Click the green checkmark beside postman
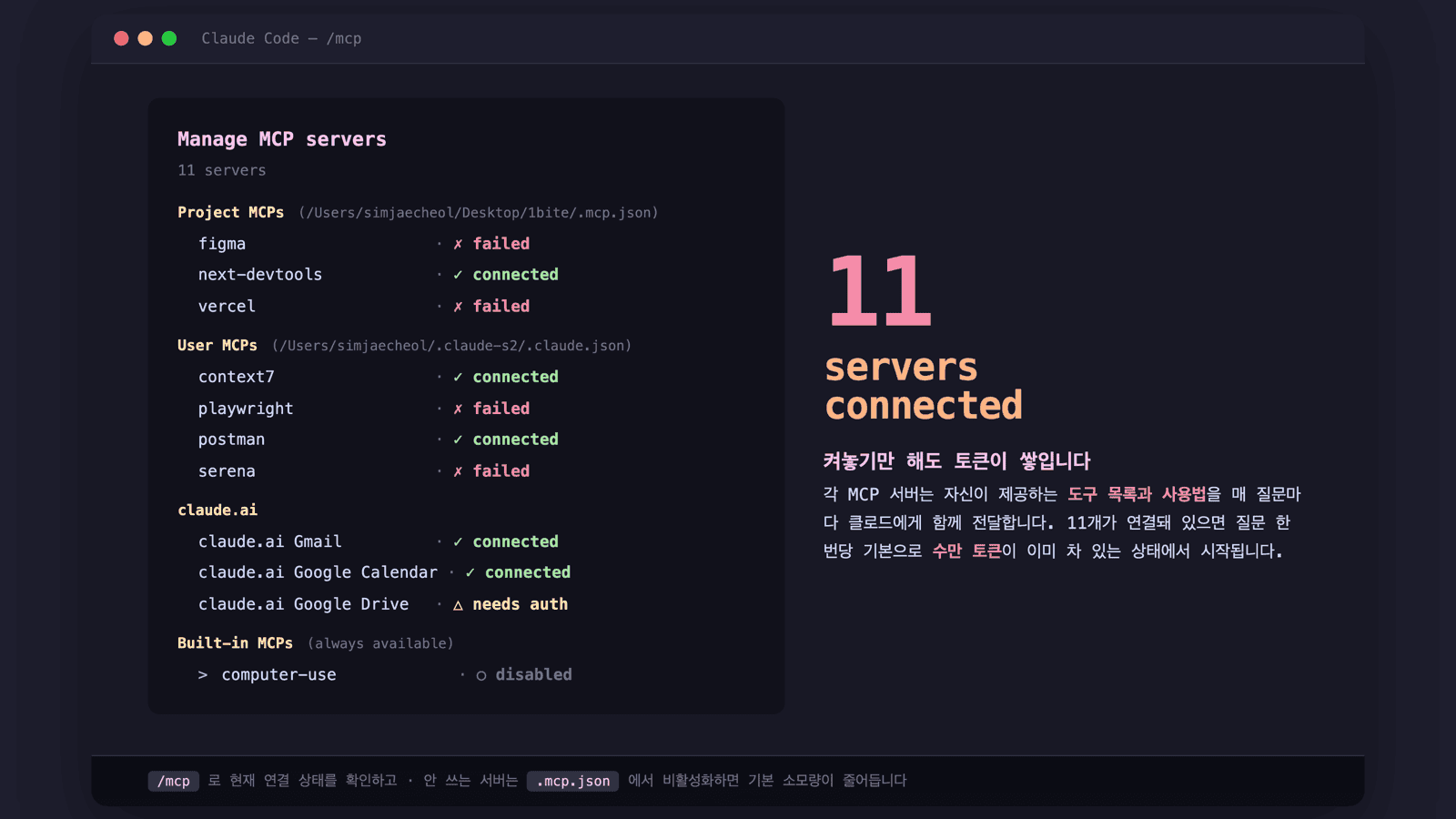1456x819 pixels. (458, 440)
